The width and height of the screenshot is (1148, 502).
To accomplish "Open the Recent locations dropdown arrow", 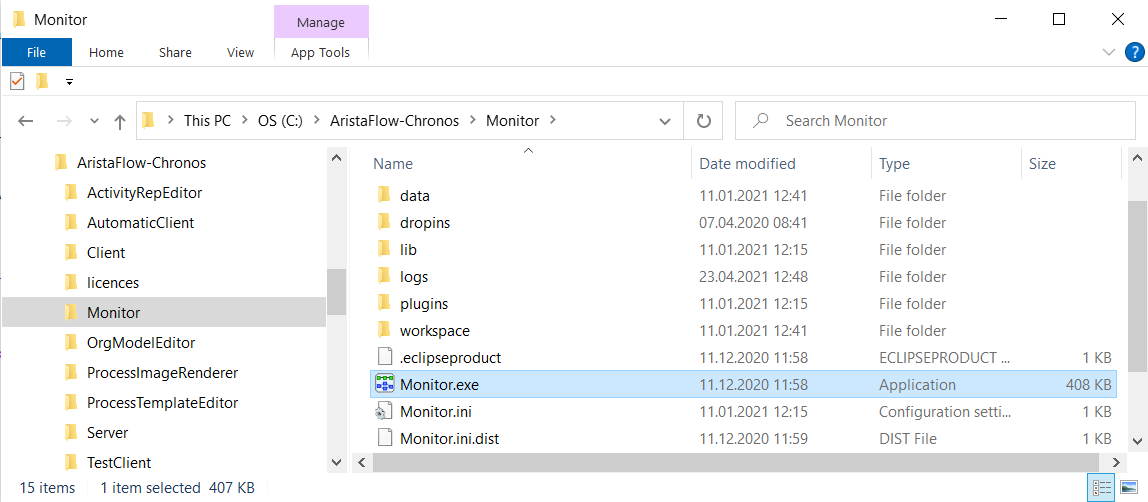I will point(94,121).
